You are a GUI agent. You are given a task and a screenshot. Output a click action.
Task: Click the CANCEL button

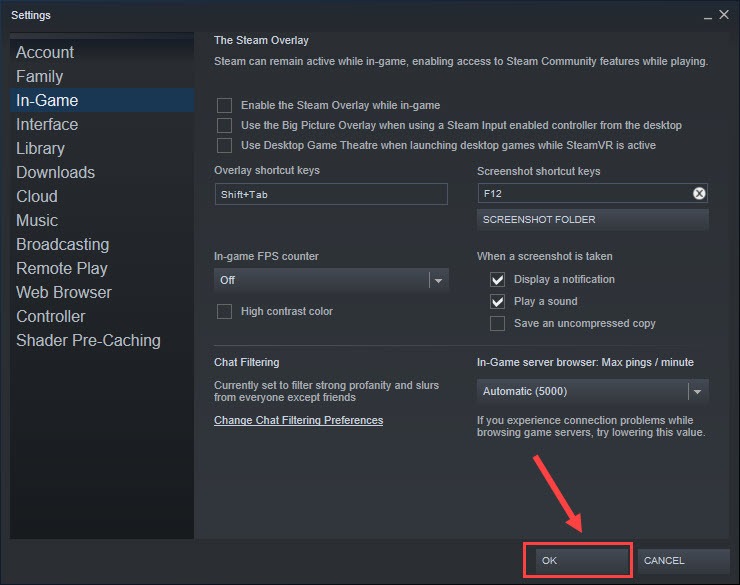pyautogui.click(x=683, y=560)
